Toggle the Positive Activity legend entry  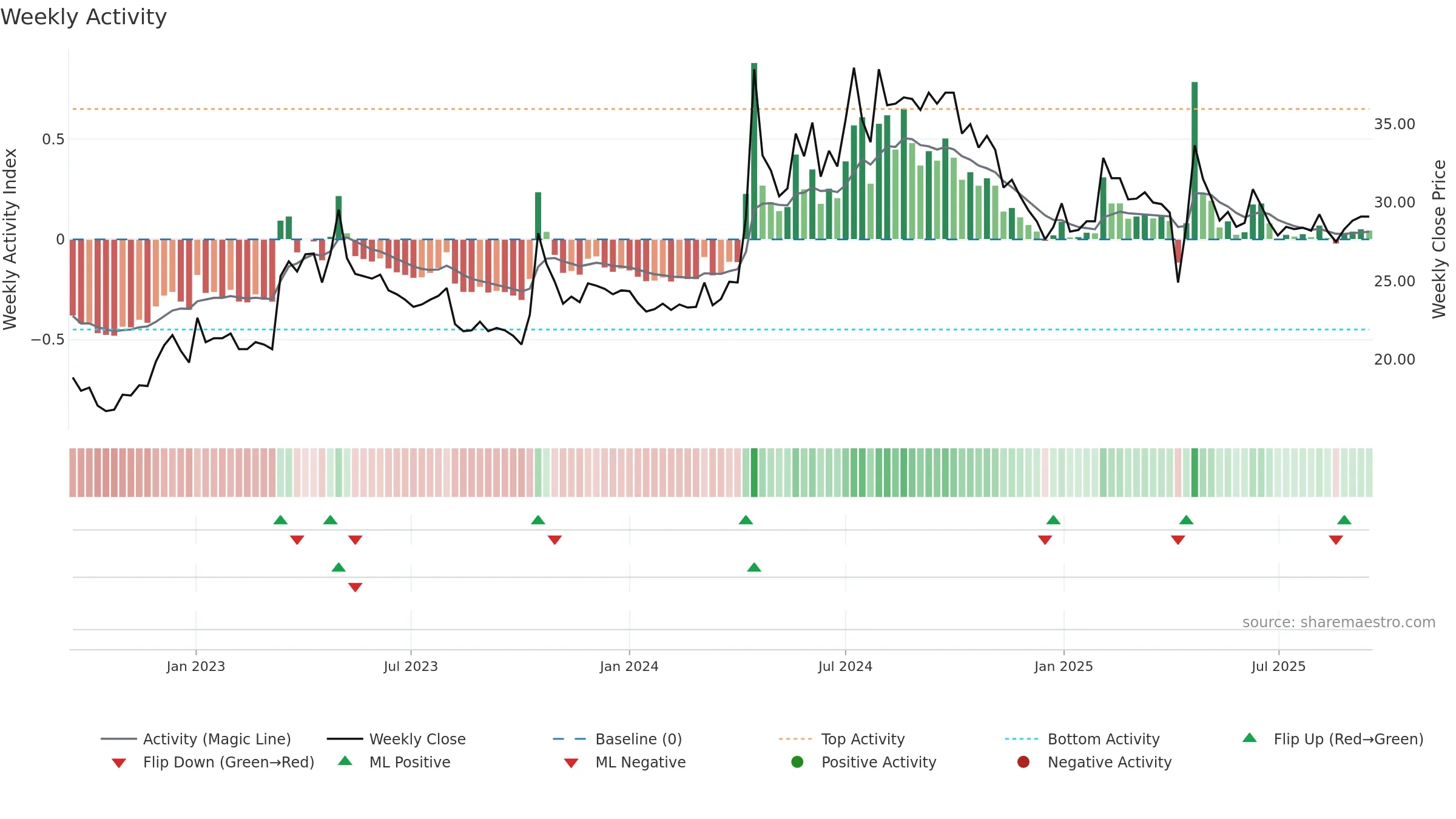pos(864,762)
